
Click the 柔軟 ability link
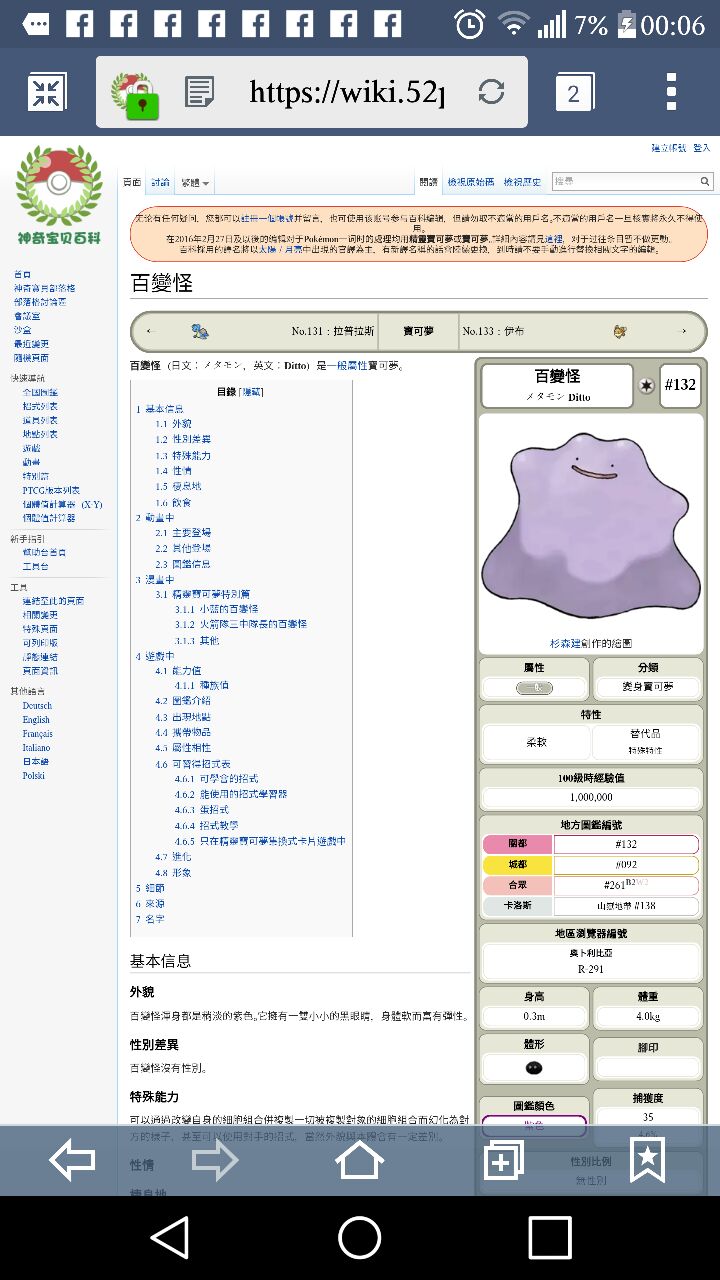(536, 743)
